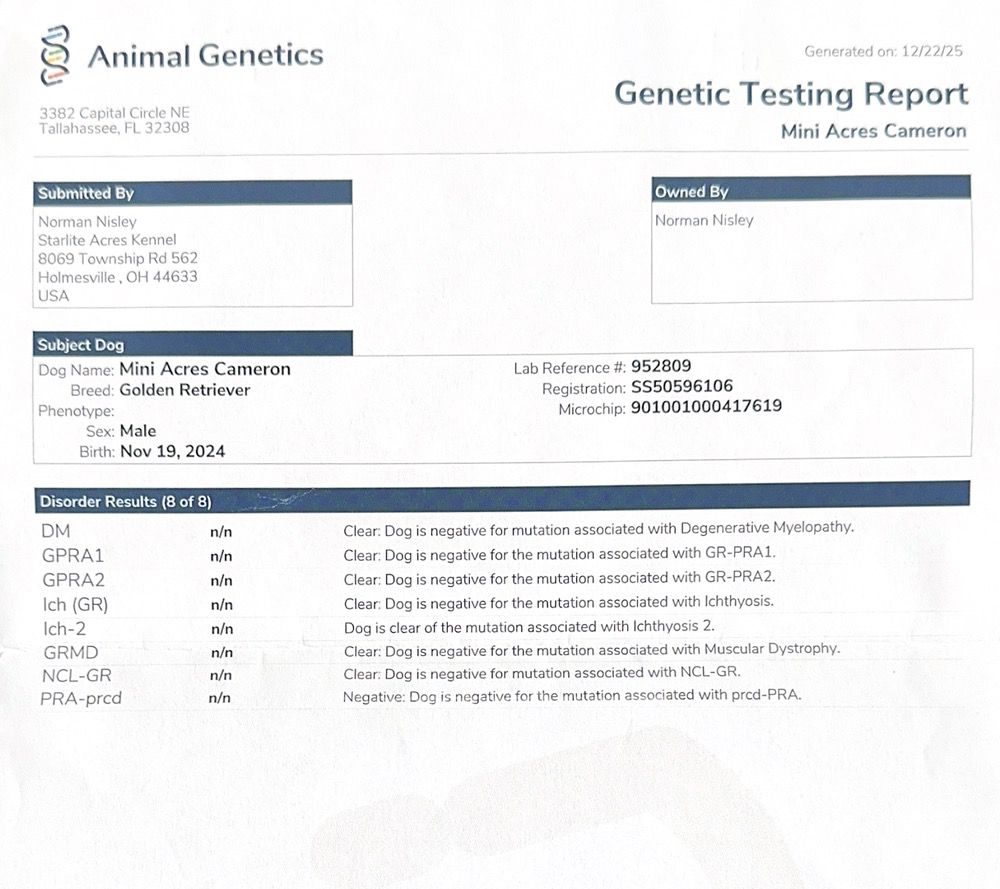
Task: Click the Owned By section header
Action: click(x=691, y=191)
